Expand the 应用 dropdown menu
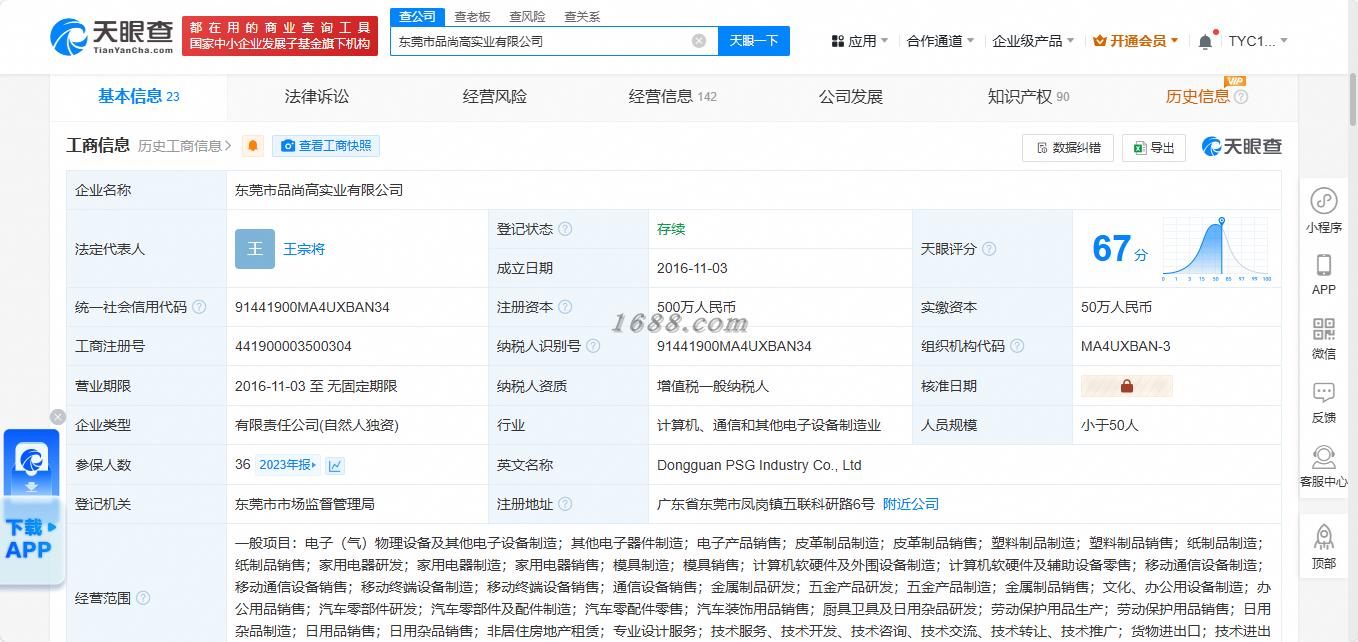The image size is (1358, 642). point(860,41)
